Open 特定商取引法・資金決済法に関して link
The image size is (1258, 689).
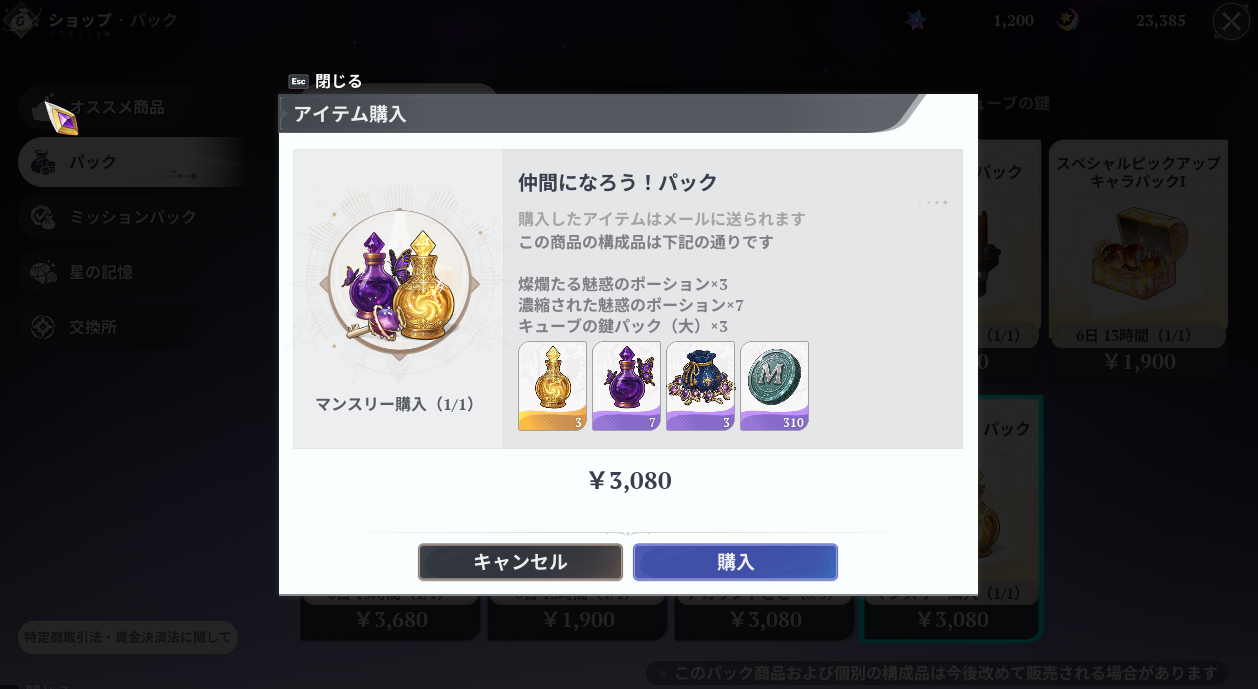pyautogui.click(x=128, y=637)
